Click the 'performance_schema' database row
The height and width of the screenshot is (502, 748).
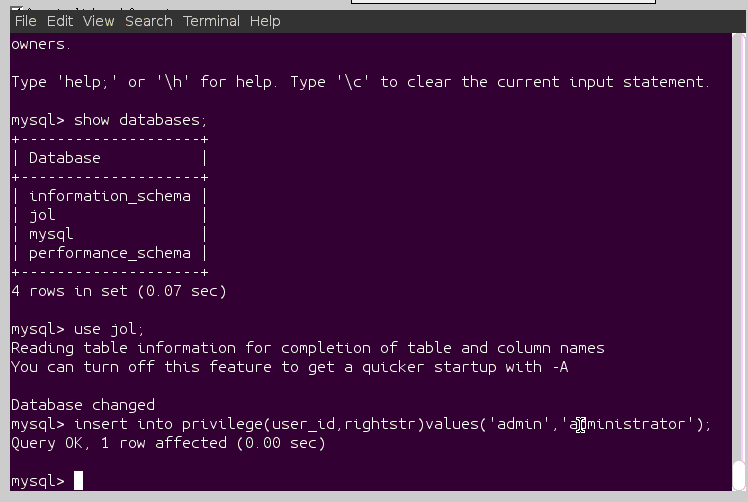[x=110, y=253]
